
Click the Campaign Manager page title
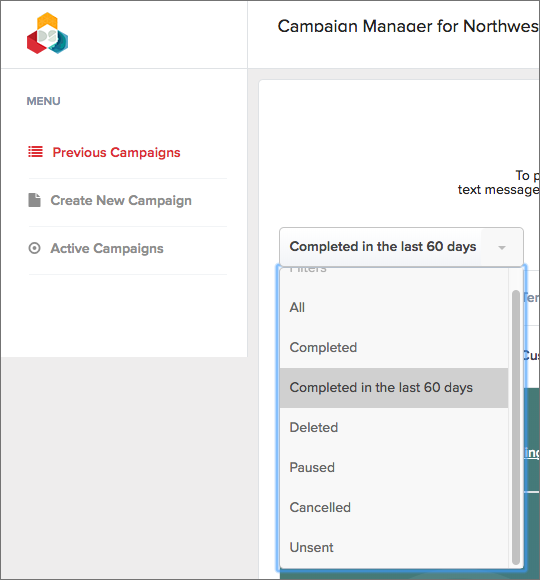pos(408,26)
